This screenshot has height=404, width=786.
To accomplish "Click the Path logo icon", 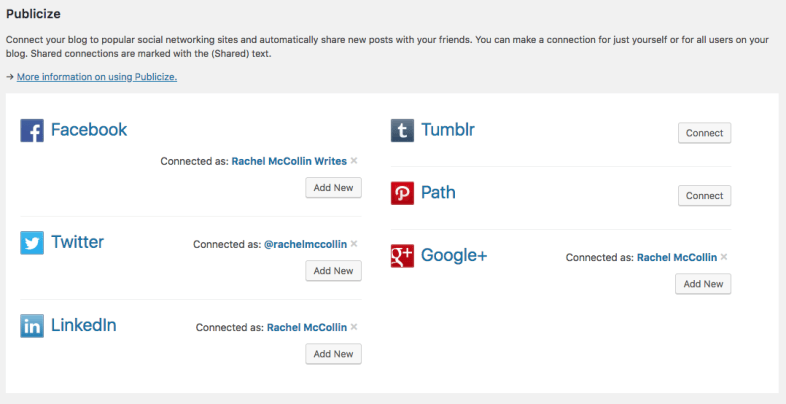I will (x=403, y=193).
